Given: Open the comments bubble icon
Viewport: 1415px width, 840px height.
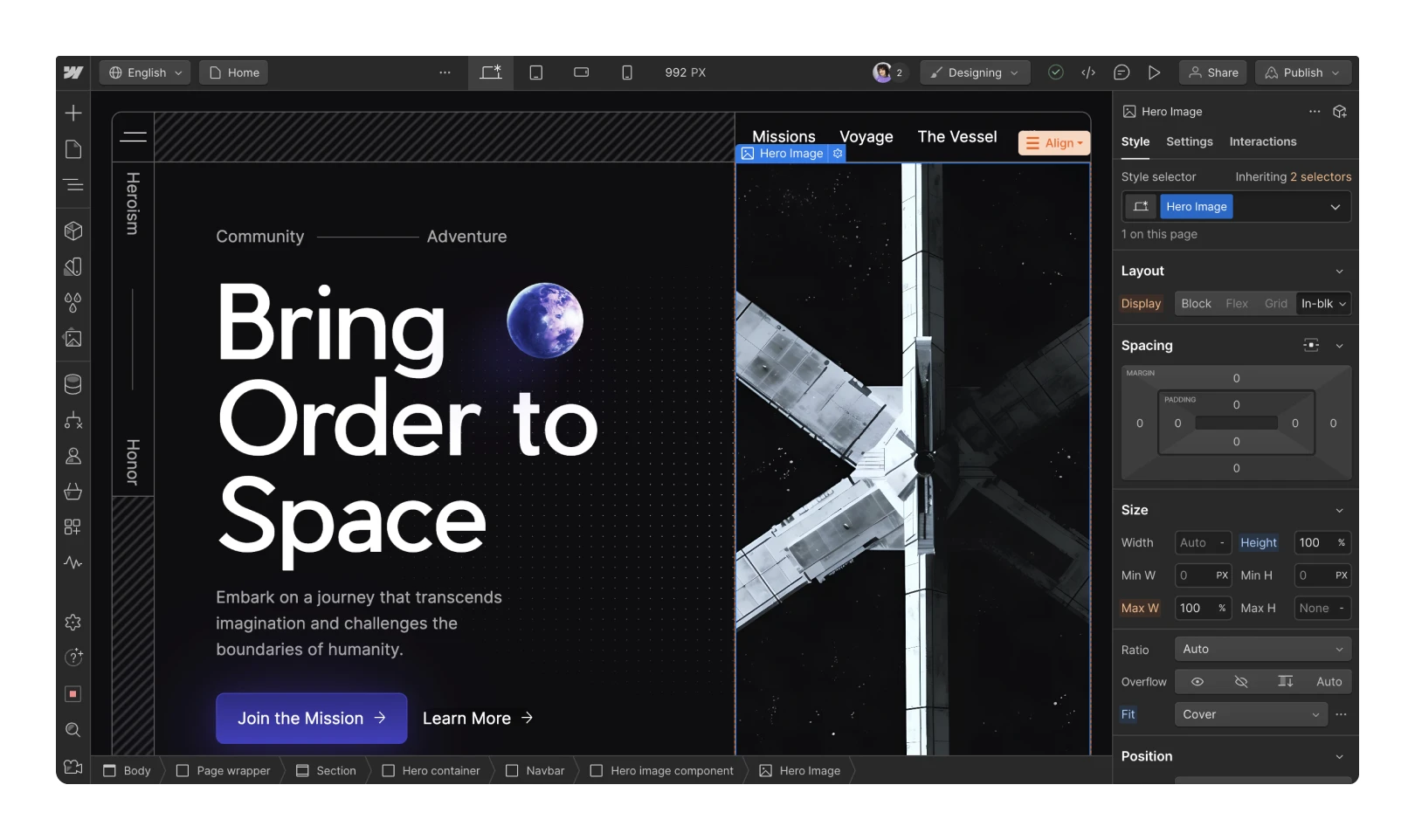Looking at the screenshot, I should point(1122,72).
